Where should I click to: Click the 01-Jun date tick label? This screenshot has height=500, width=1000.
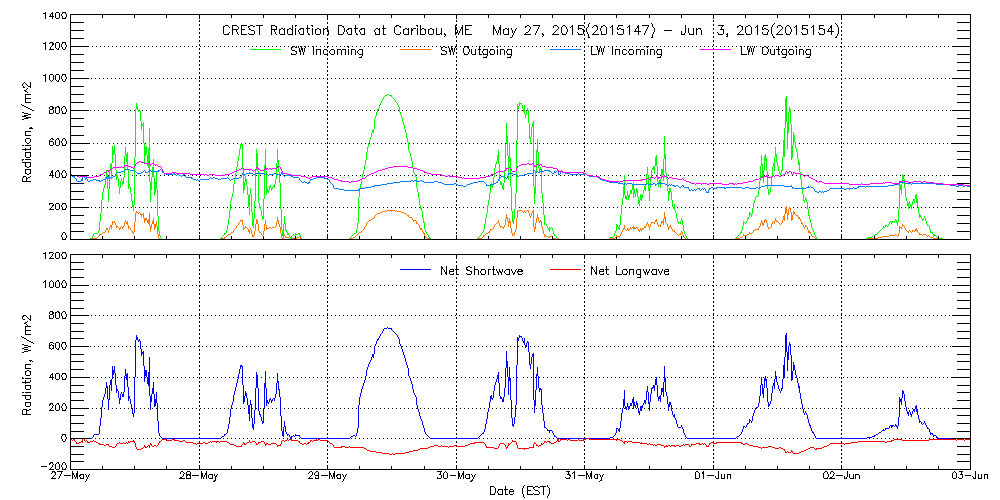point(713,477)
